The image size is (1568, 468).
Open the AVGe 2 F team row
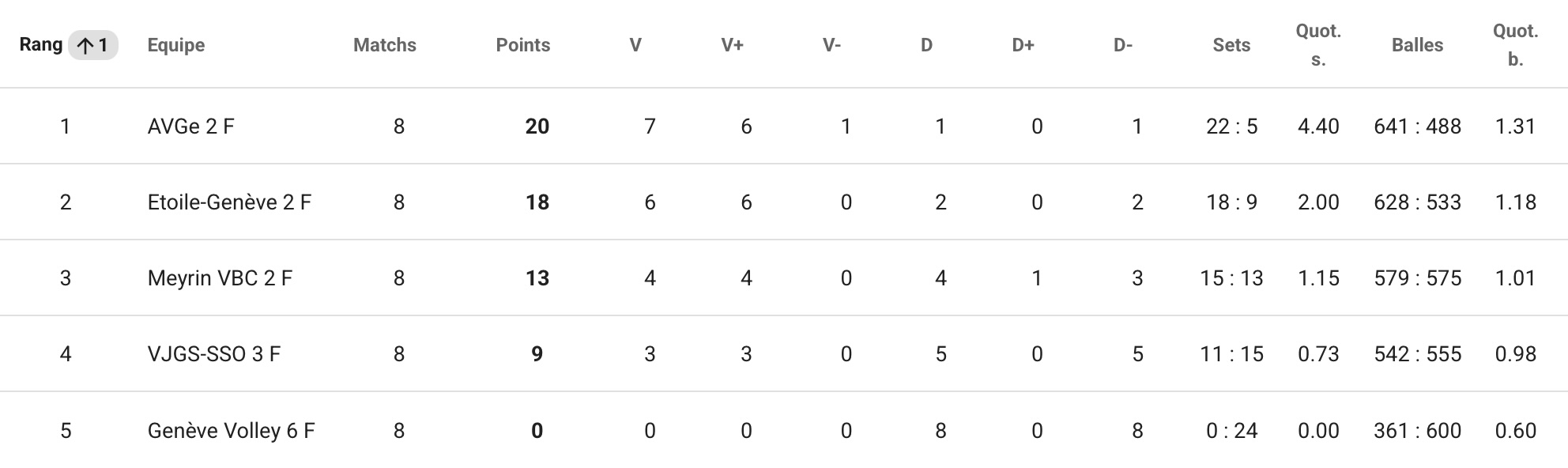[784, 126]
